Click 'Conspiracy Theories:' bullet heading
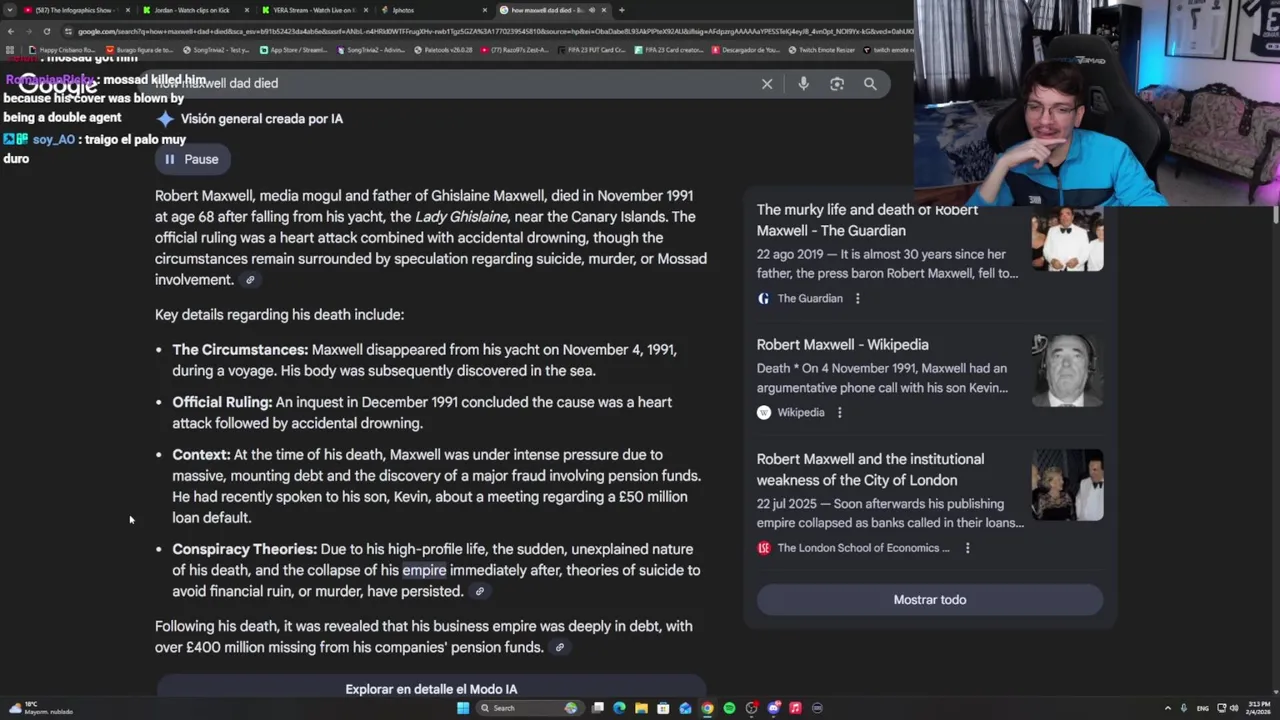The width and height of the screenshot is (1280, 720). click(244, 549)
